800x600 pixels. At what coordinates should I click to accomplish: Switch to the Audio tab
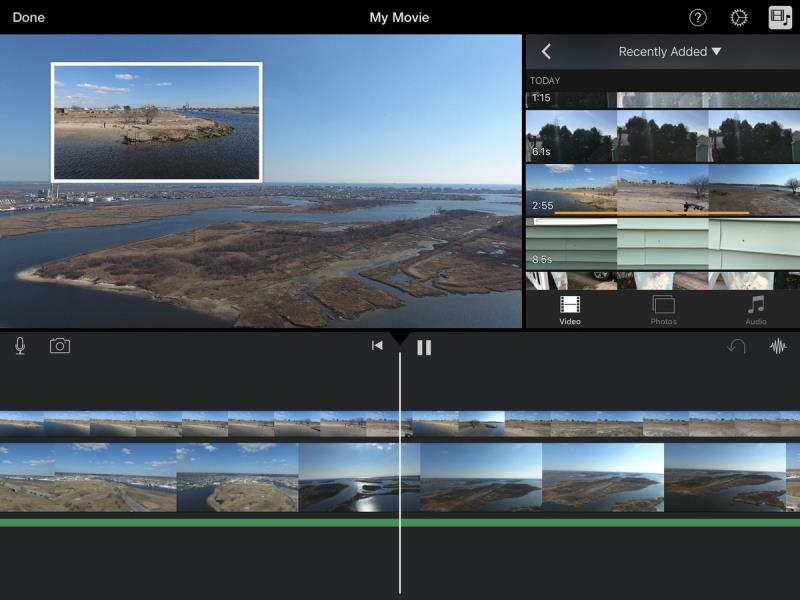pos(756,310)
